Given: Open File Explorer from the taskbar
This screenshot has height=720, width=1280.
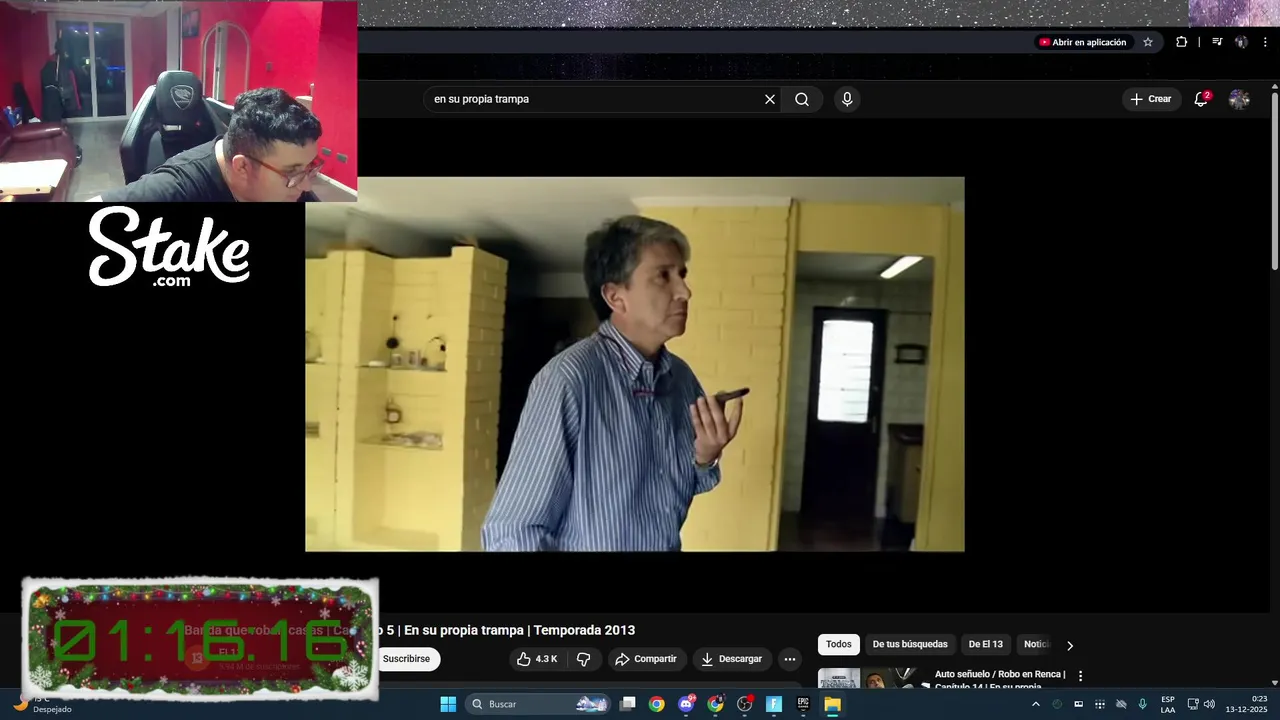Looking at the screenshot, I should 832,704.
